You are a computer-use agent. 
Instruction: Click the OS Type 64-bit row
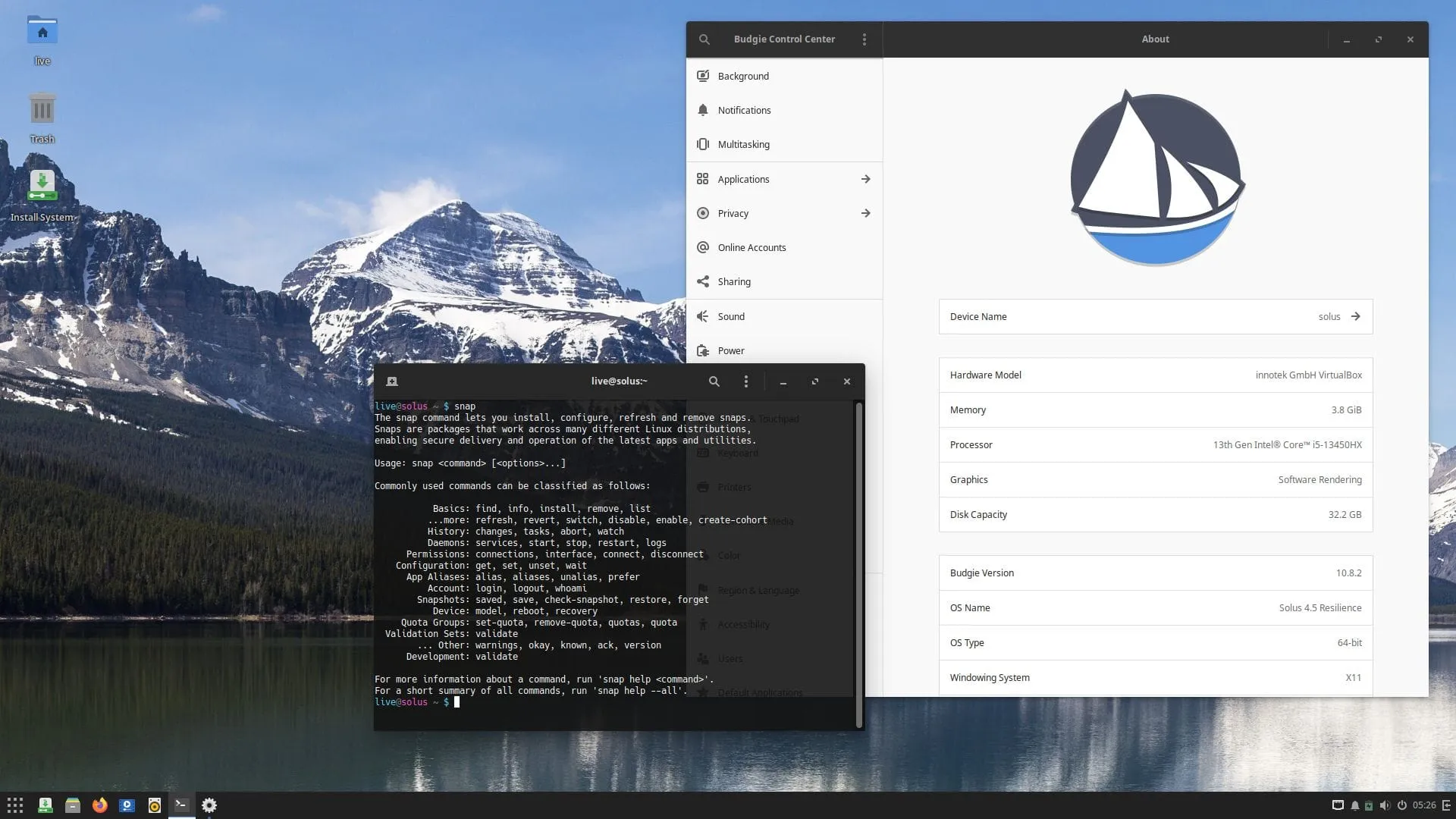click(x=1156, y=642)
